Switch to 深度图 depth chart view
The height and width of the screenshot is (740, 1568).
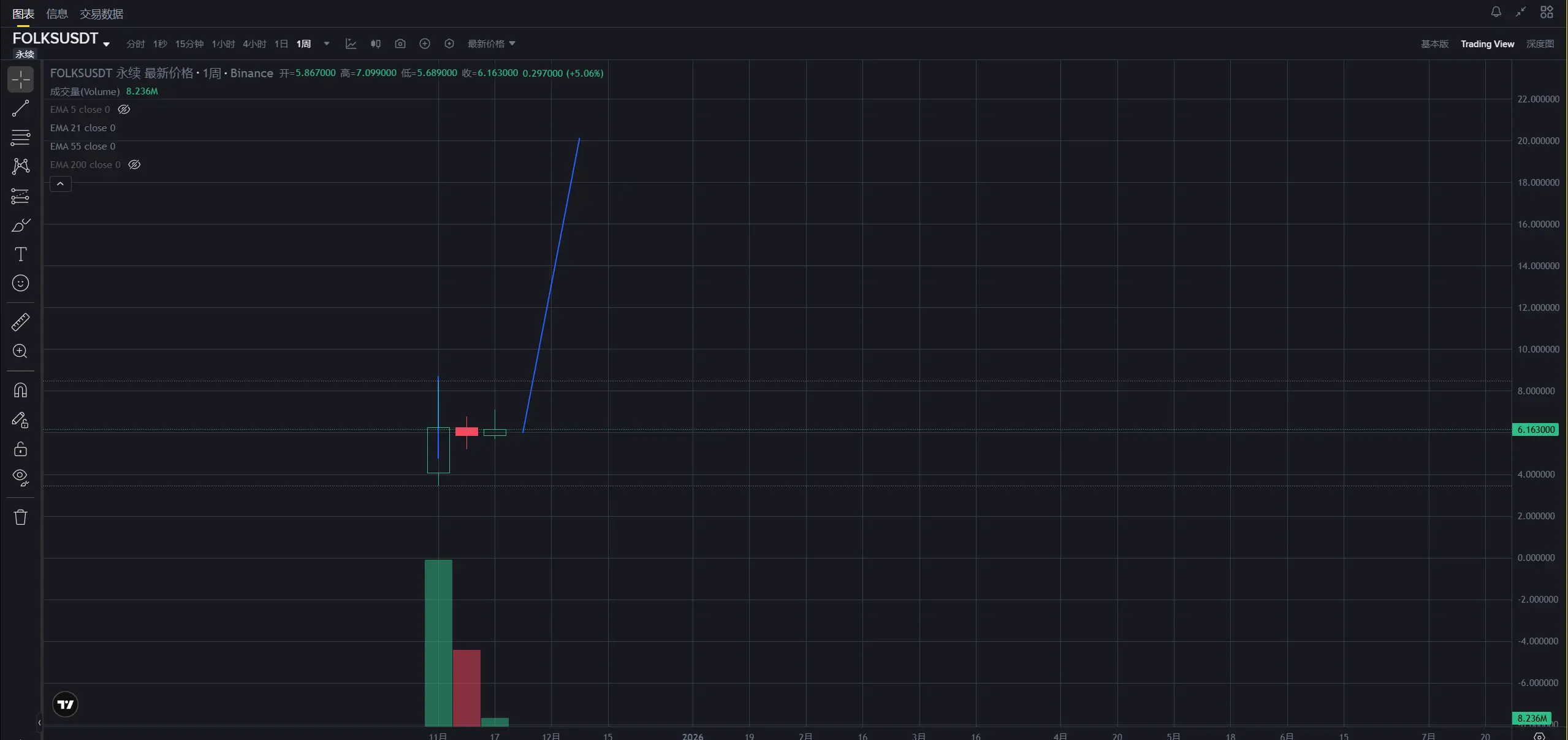point(1539,44)
